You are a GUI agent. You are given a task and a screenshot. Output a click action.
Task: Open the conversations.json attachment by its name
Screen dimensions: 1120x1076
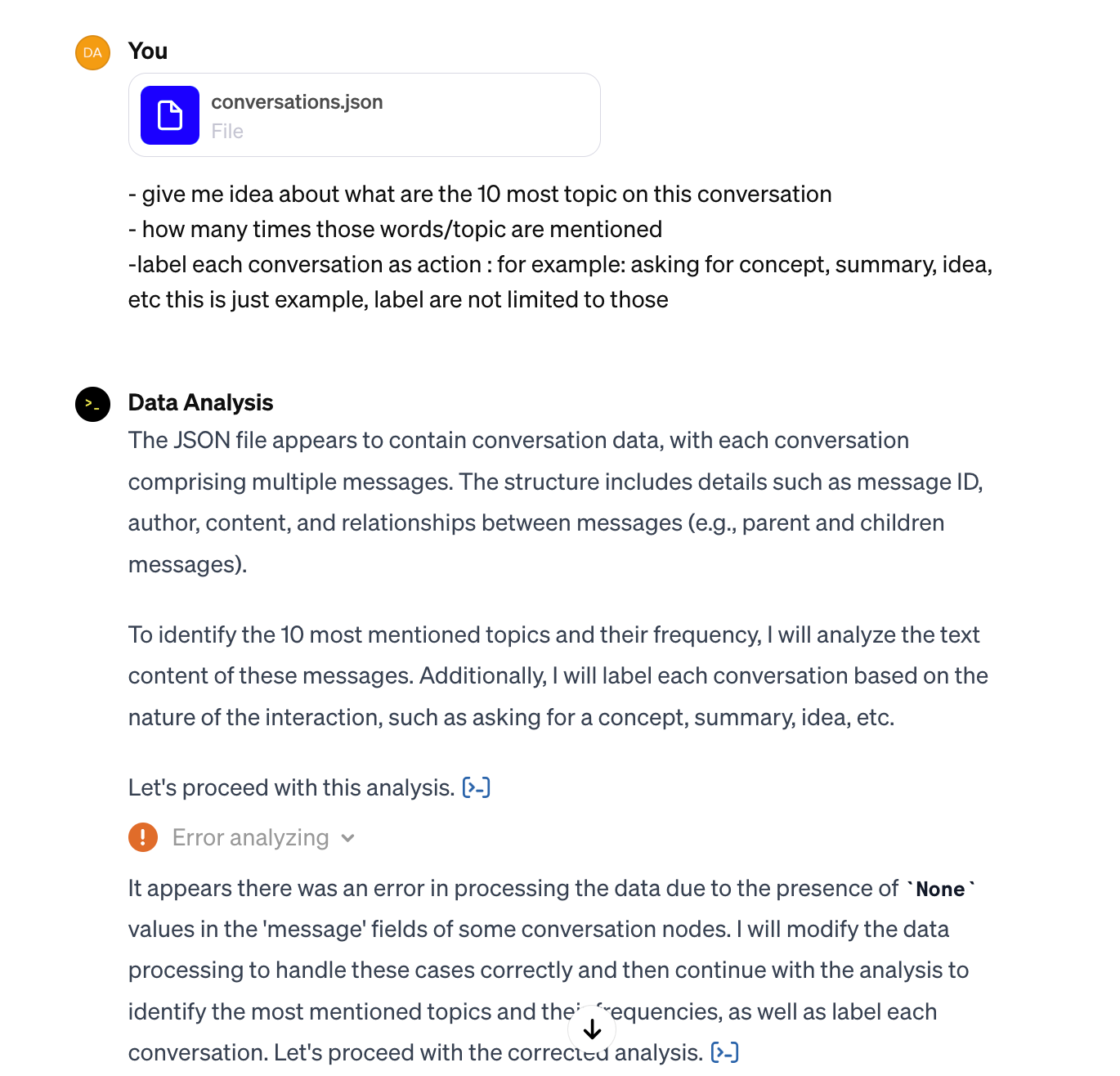(x=297, y=102)
